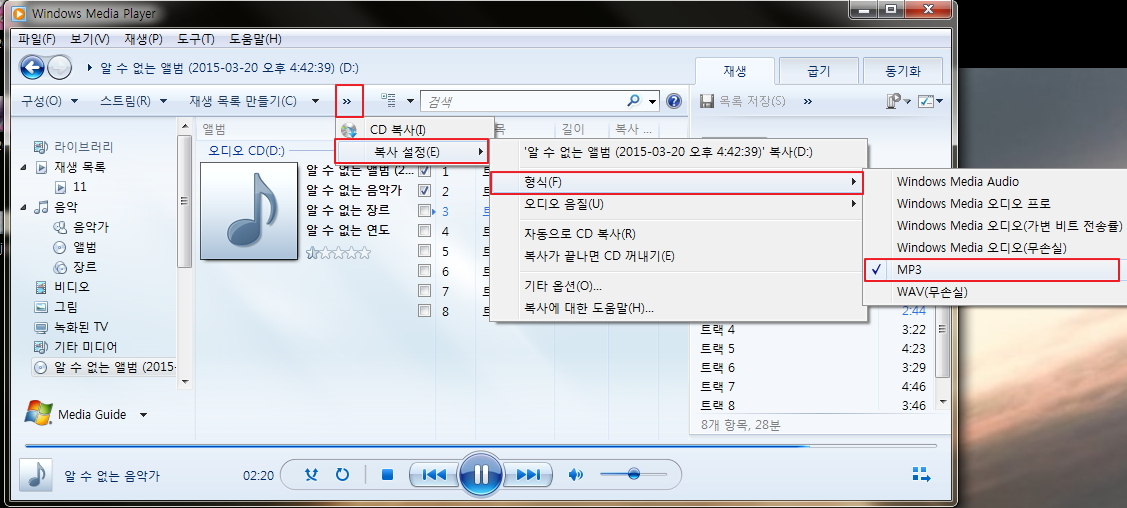Check track 4 checkbox
Screen dimensions: 1127x508
425,231
